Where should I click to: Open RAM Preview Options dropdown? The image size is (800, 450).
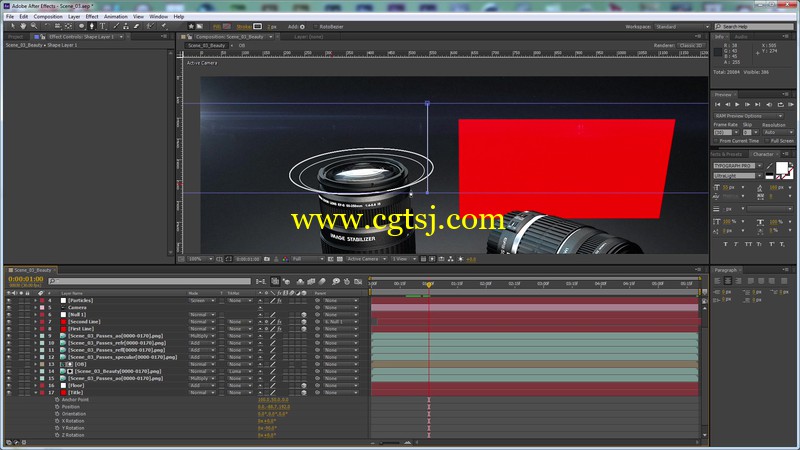pos(748,116)
